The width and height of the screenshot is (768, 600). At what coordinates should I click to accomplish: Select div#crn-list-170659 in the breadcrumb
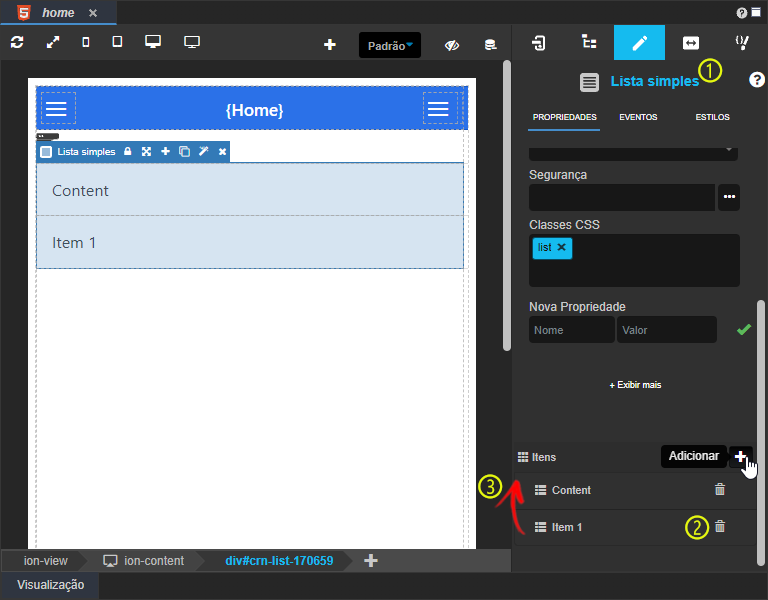(279, 561)
